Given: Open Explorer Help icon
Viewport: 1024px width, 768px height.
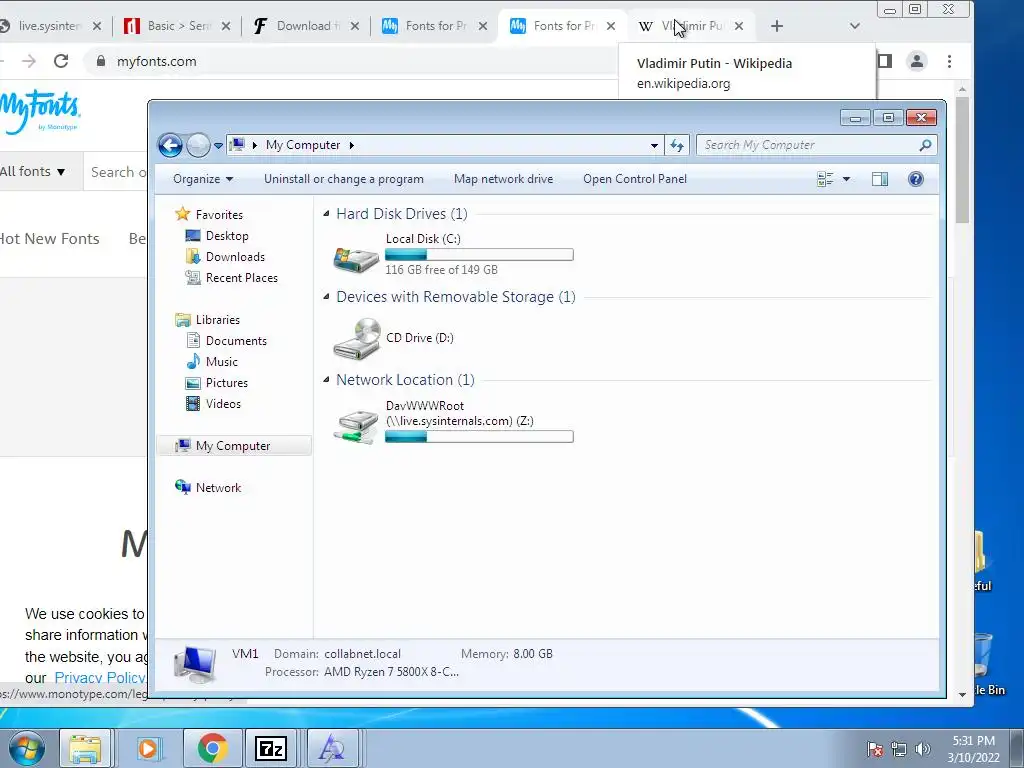Looking at the screenshot, I should pyautogui.click(x=916, y=179).
